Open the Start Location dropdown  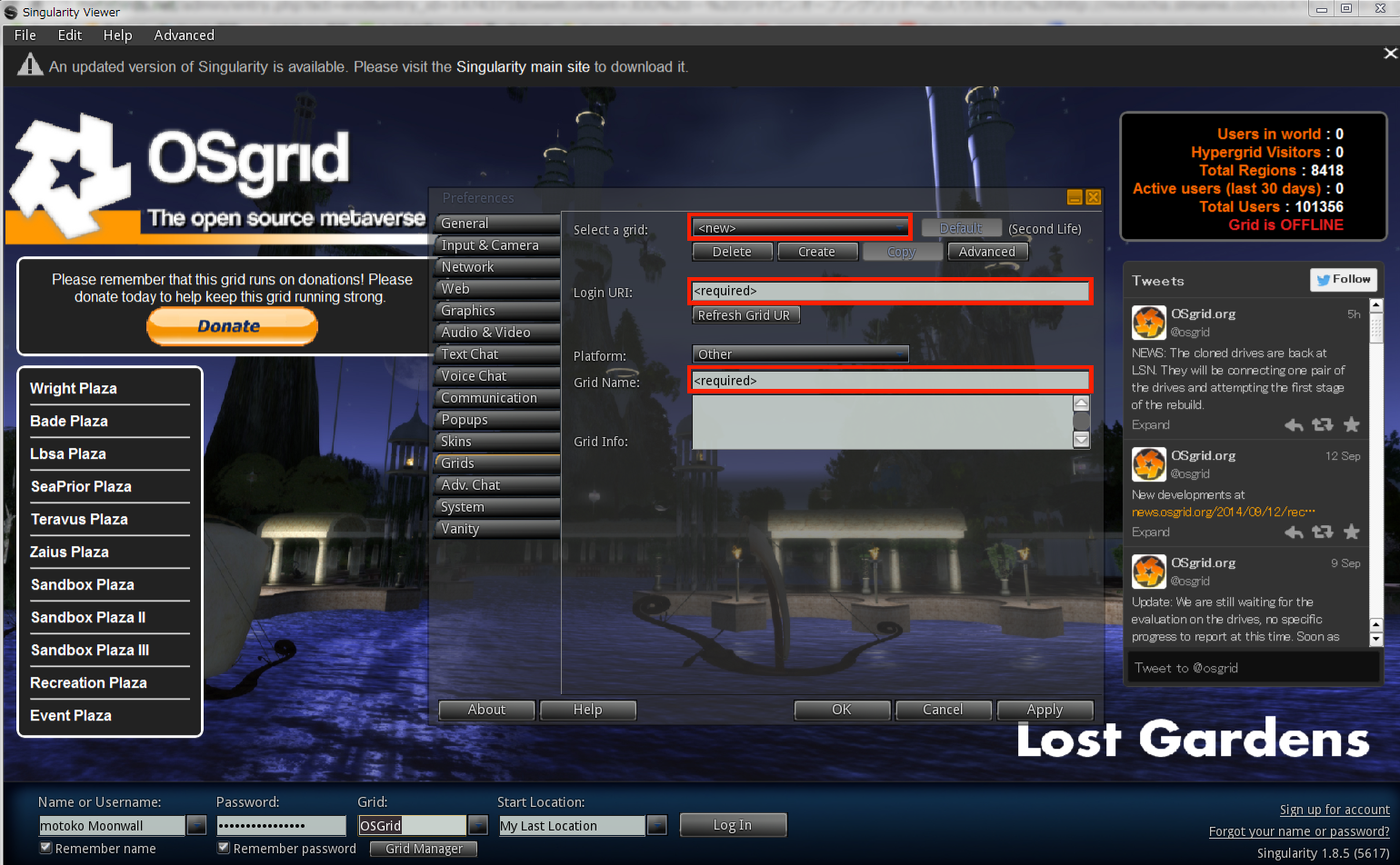tap(657, 825)
